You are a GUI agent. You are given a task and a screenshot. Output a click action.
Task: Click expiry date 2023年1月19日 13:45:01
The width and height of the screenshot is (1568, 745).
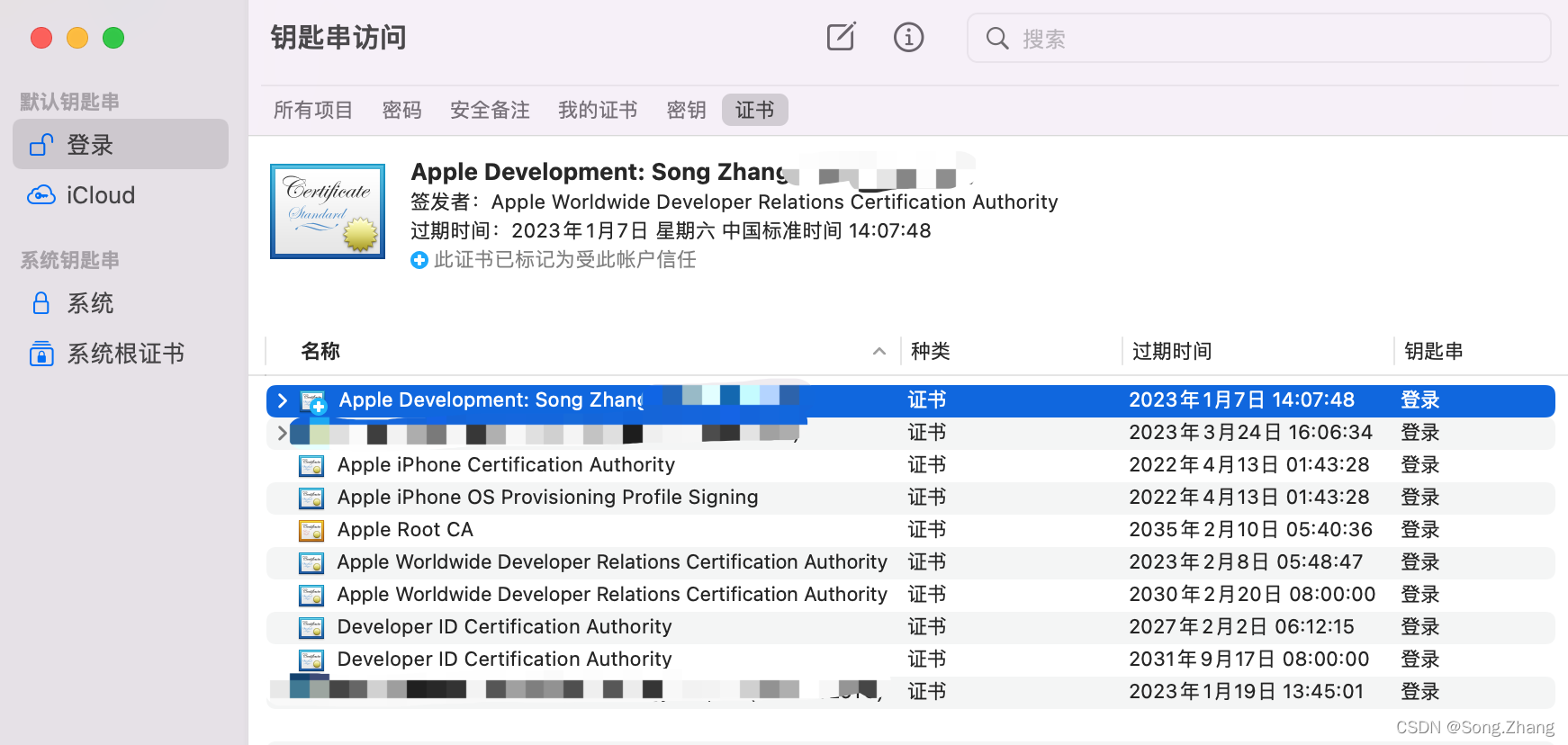point(1247,692)
